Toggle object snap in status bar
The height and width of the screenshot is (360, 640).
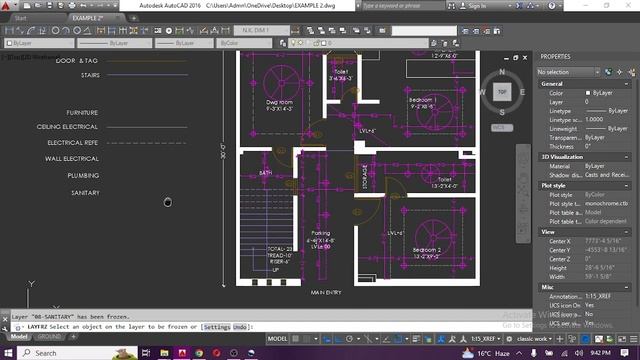(x=398, y=339)
